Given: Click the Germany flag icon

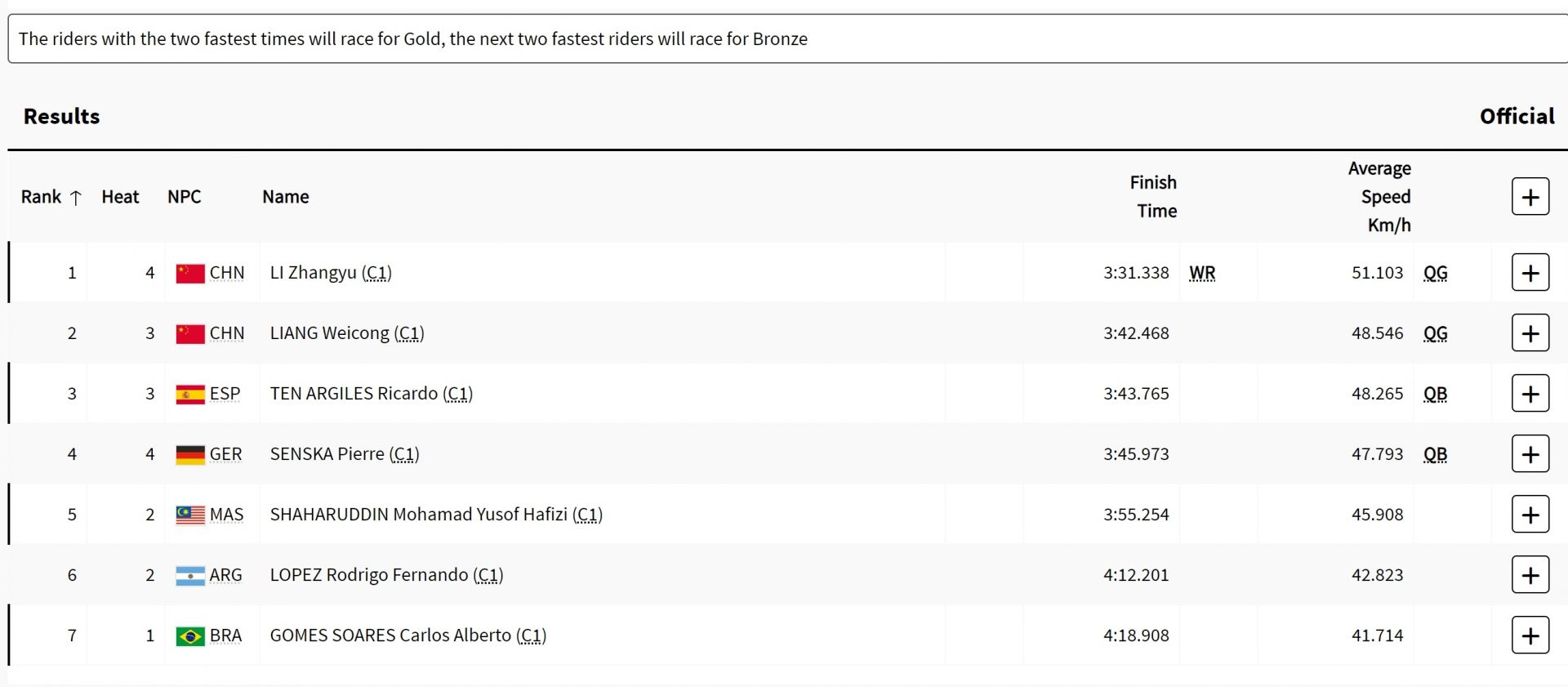Looking at the screenshot, I should click(x=190, y=455).
